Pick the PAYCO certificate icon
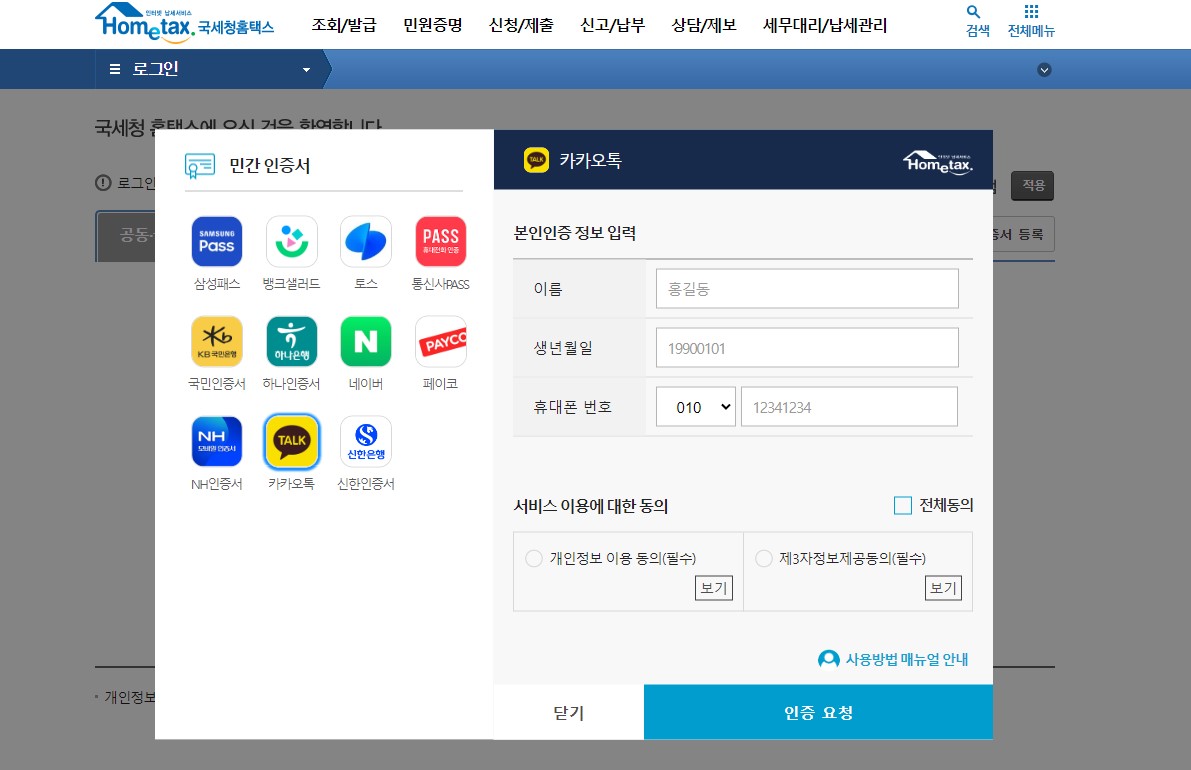The height and width of the screenshot is (770, 1191). pyautogui.click(x=441, y=342)
